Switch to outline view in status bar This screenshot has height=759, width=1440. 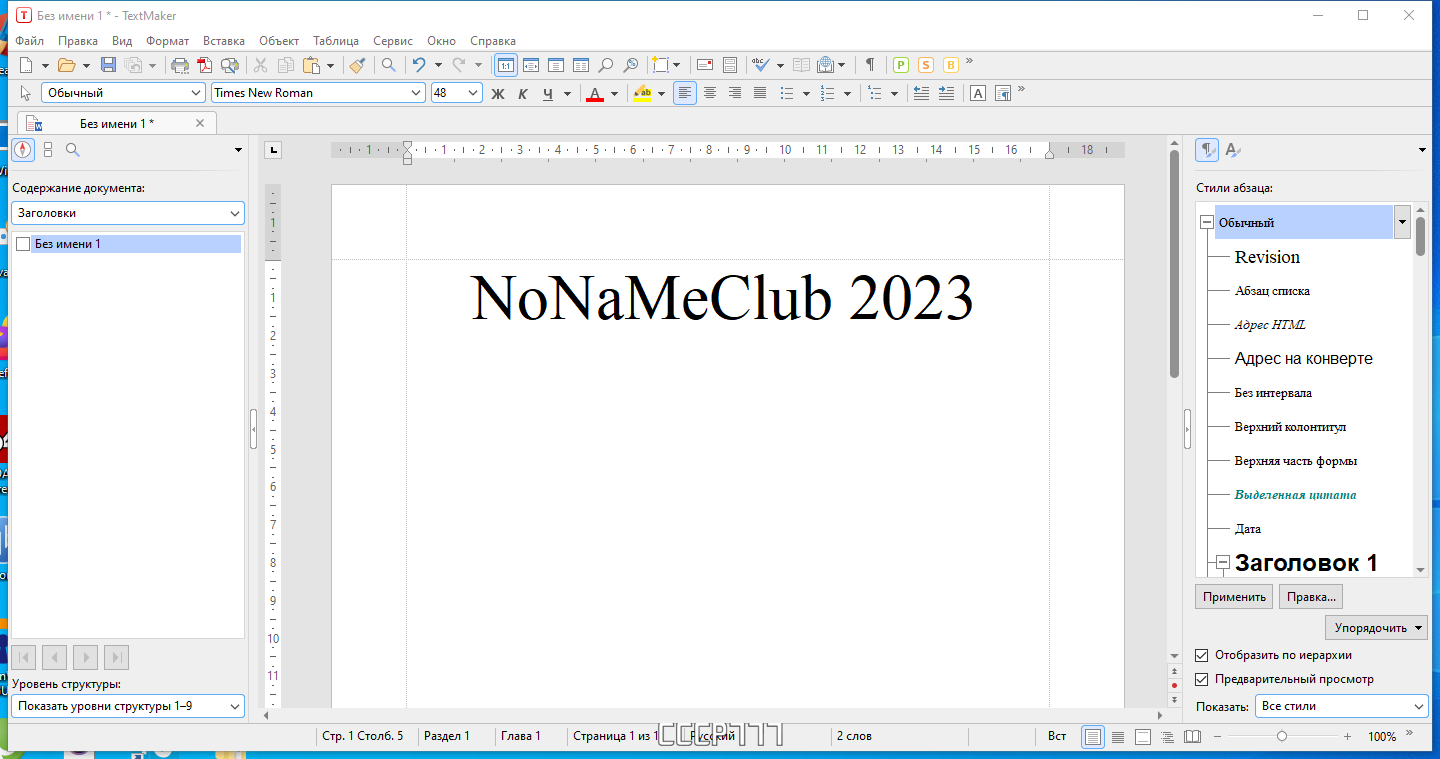(x=1167, y=737)
